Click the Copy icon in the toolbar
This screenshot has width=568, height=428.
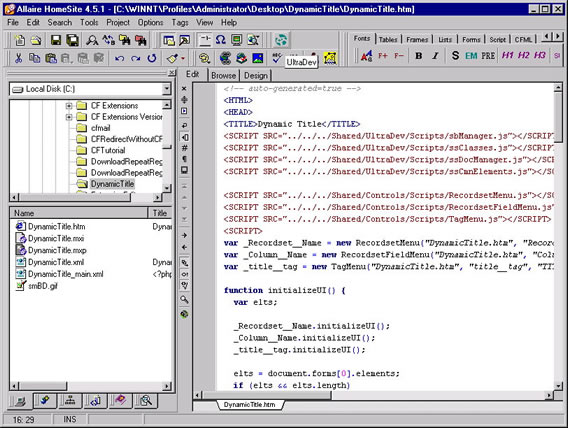[34, 58]
